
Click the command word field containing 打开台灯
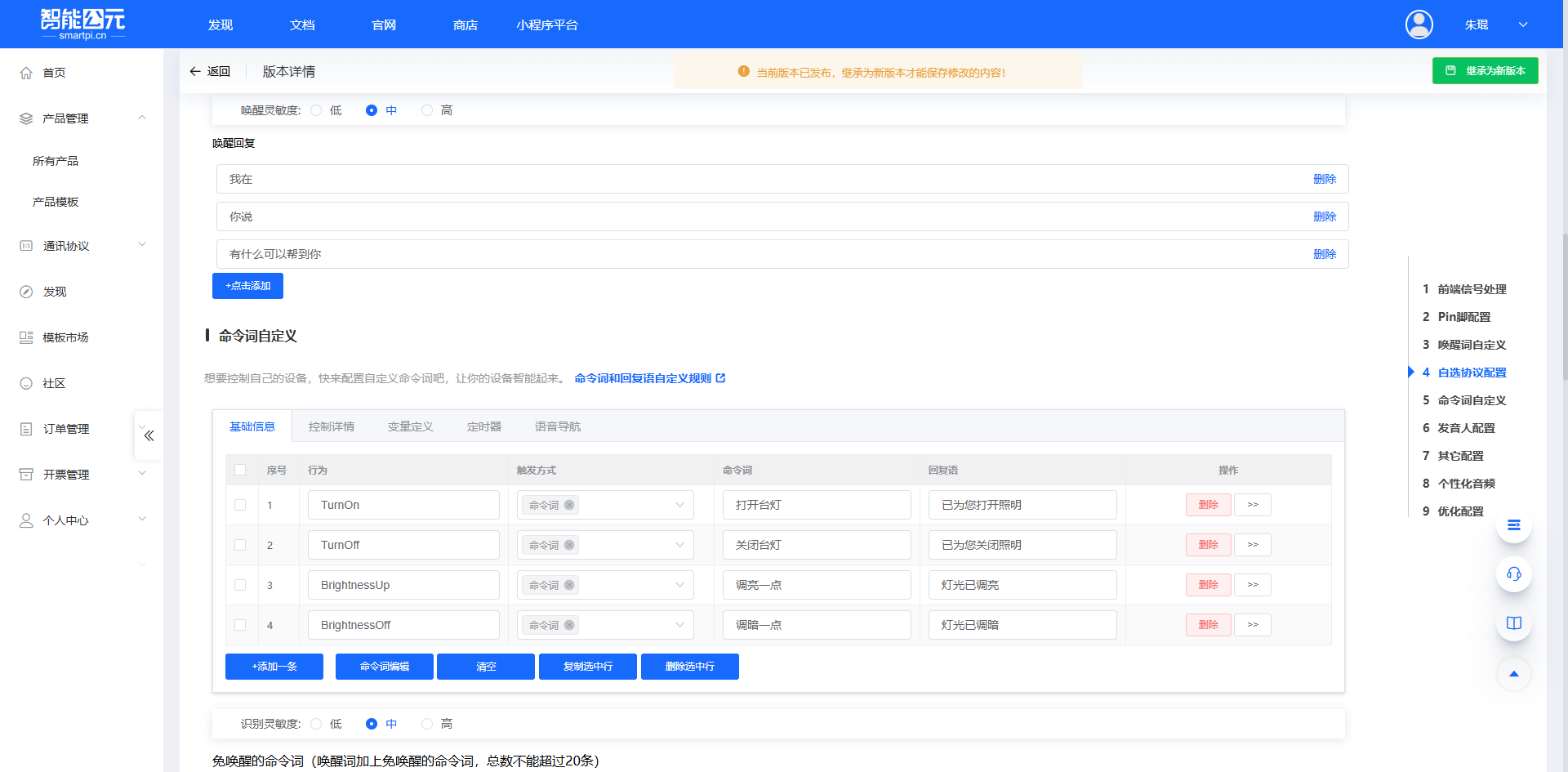coord(816,505)
